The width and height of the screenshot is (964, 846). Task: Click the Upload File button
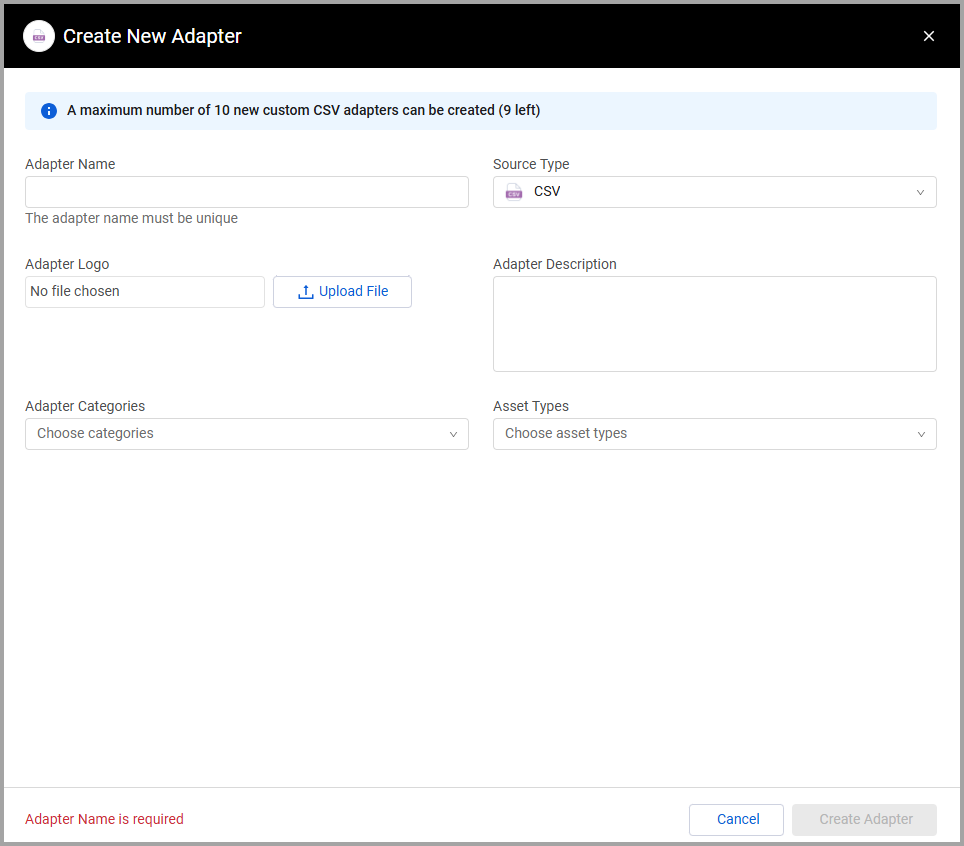tap(342, 291)
